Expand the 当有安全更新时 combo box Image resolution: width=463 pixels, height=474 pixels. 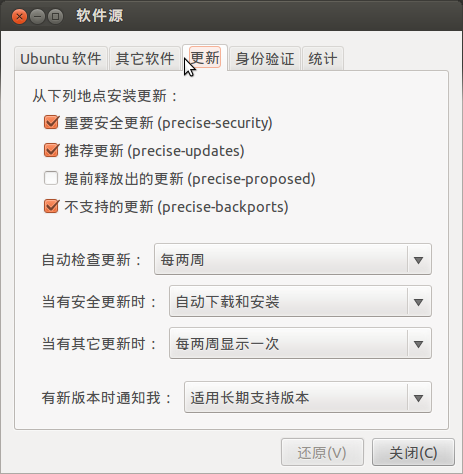pos(300,301)
